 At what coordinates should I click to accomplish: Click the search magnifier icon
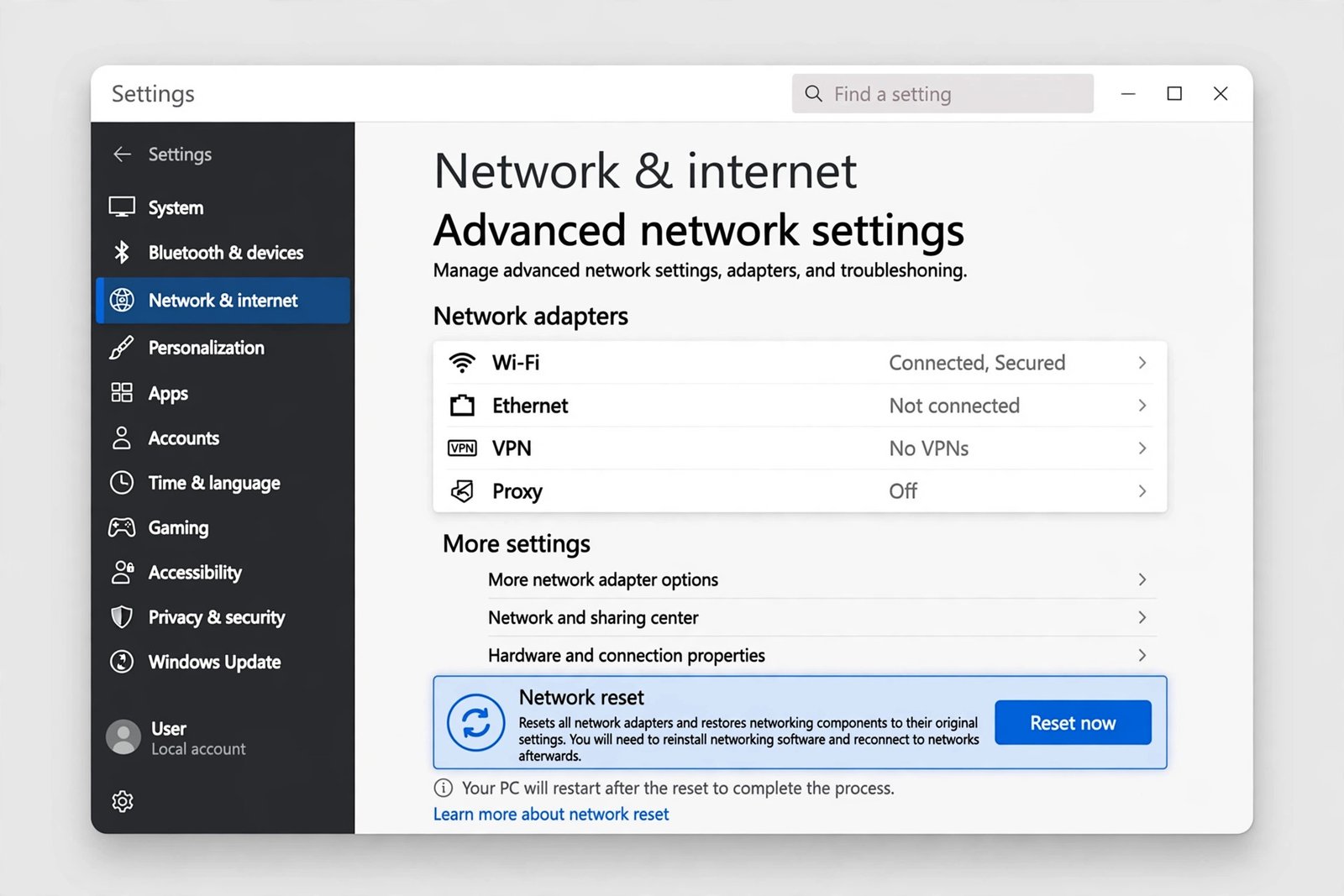tap(813, 93)
